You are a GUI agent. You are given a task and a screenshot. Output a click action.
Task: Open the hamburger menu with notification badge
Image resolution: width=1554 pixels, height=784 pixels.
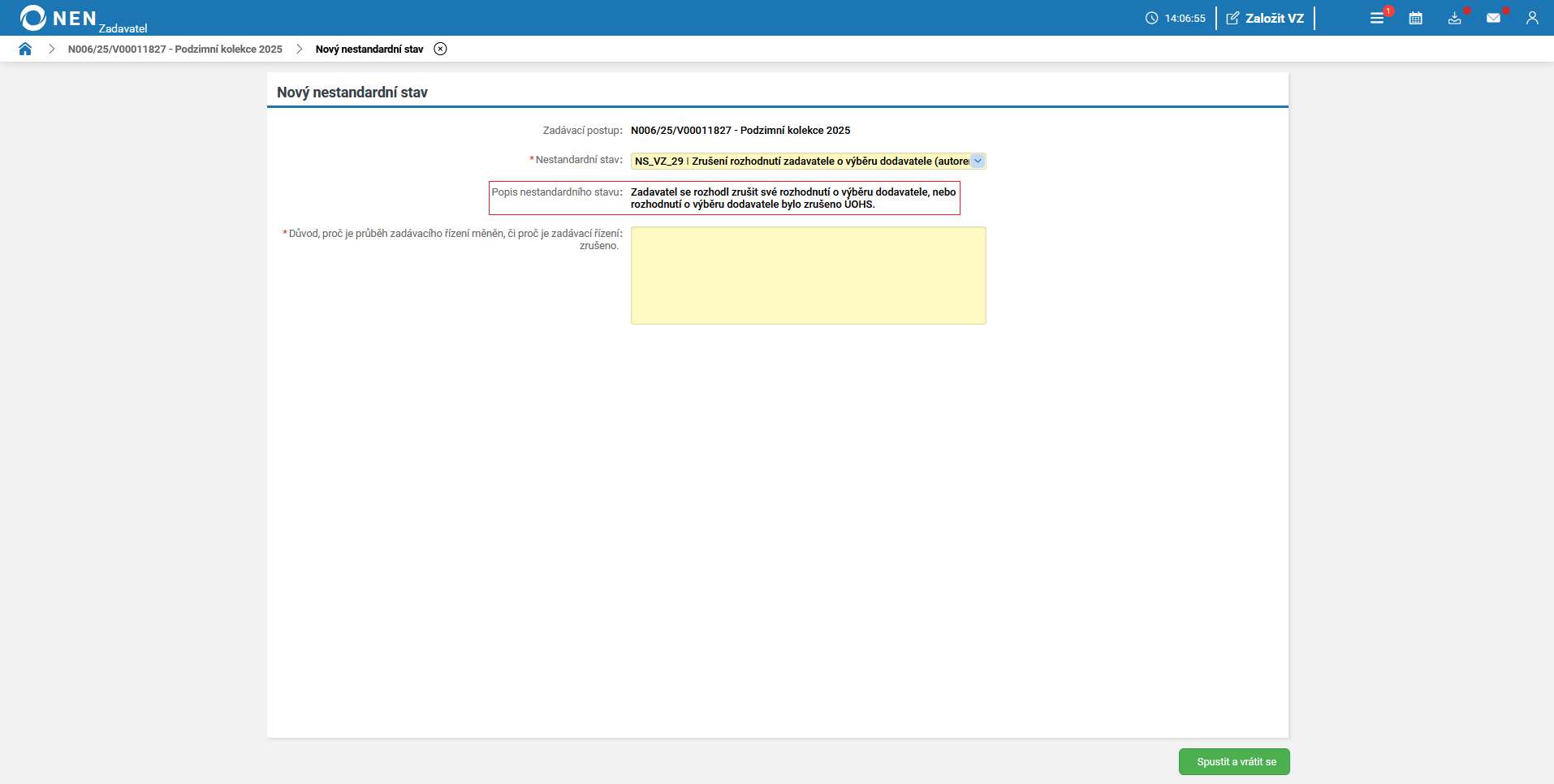1377,18
